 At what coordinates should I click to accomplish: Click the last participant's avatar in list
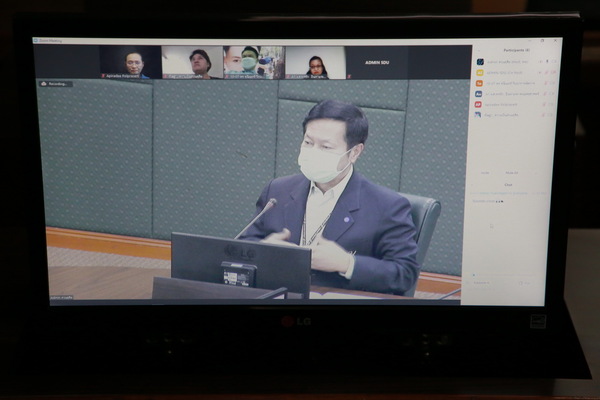tap(480, 115)
